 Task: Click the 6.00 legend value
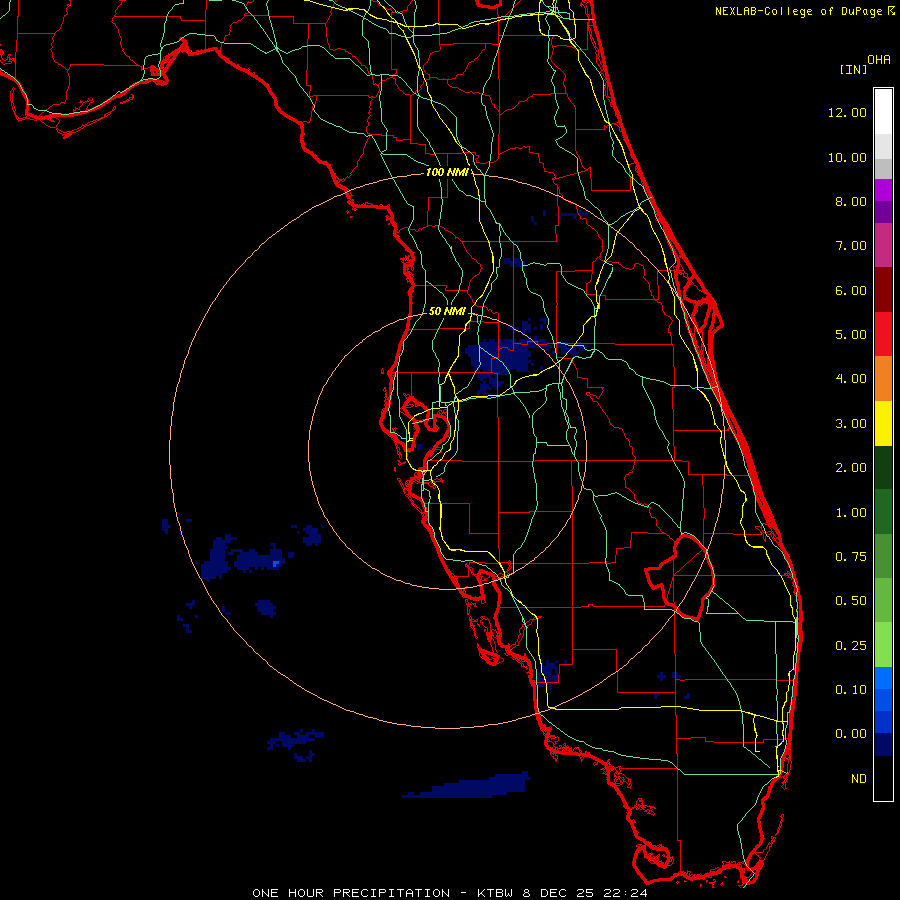tap(851, 290)
